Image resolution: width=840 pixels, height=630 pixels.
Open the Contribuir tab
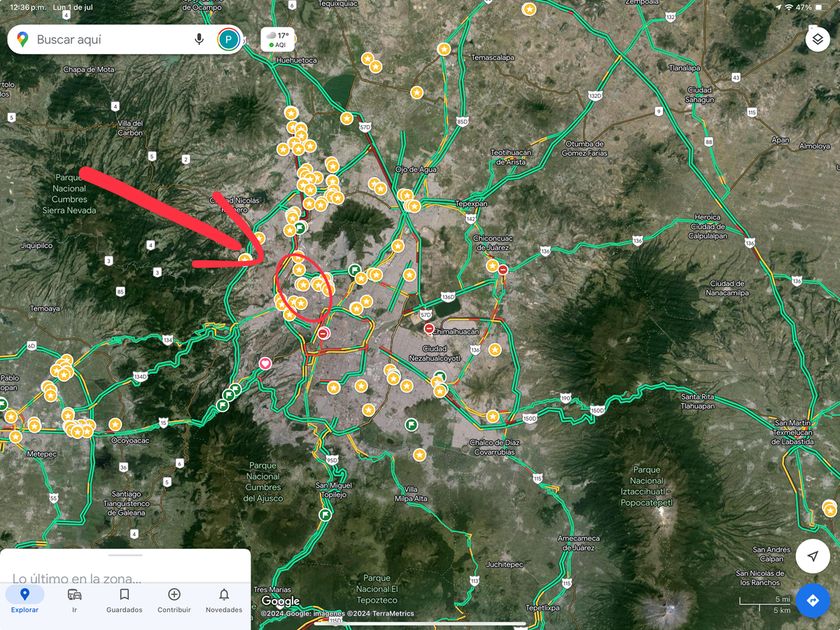click(x=174, y=599)
